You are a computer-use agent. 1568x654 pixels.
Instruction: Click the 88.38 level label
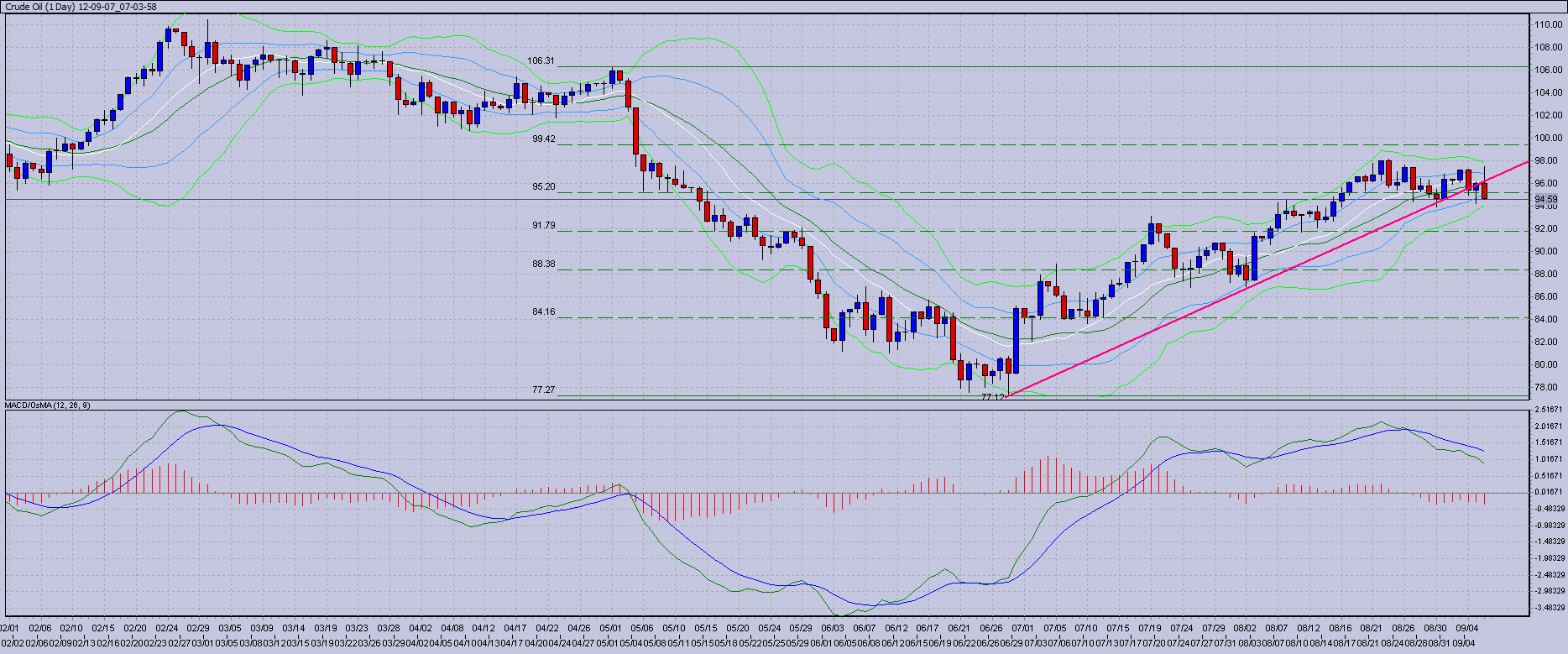point(543,264)
